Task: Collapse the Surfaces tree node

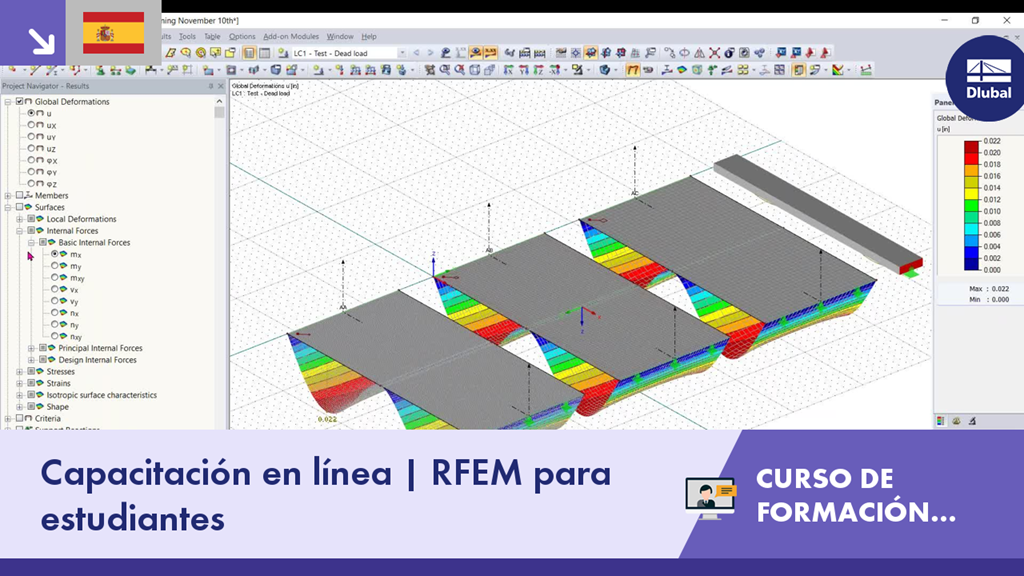Action: [8, 208]
